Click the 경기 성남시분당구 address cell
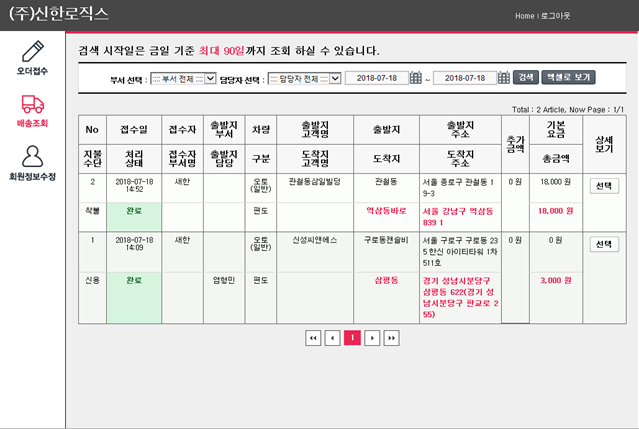Image resolution: width=639 pixels, height=429 pixels. point(461,297)
